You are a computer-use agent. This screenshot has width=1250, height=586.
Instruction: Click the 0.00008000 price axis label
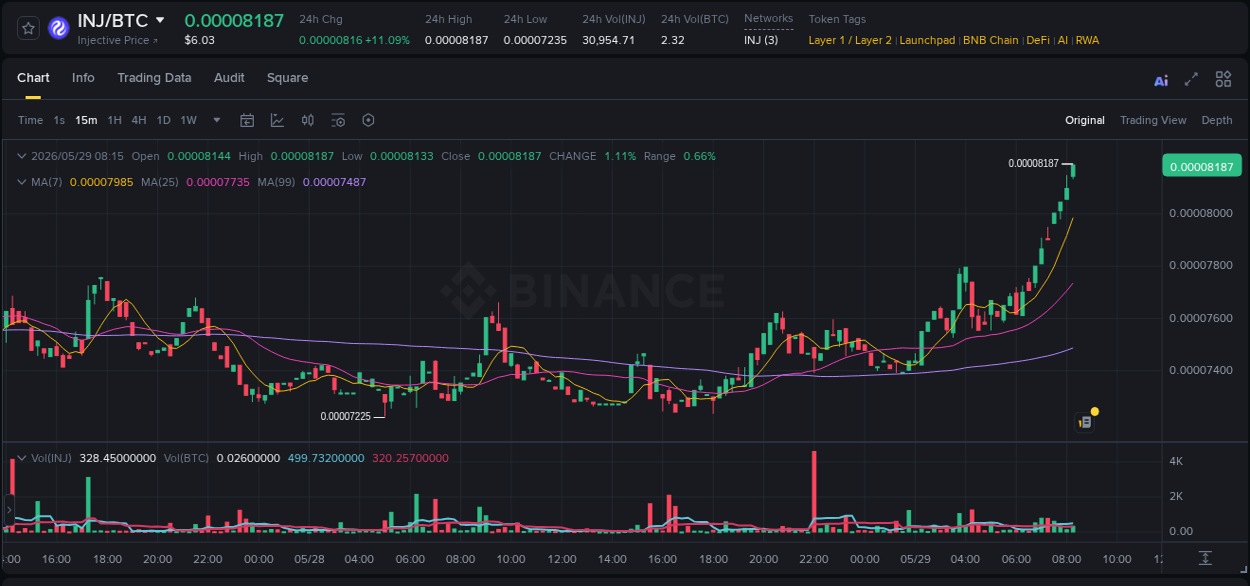click(1201, 213)
